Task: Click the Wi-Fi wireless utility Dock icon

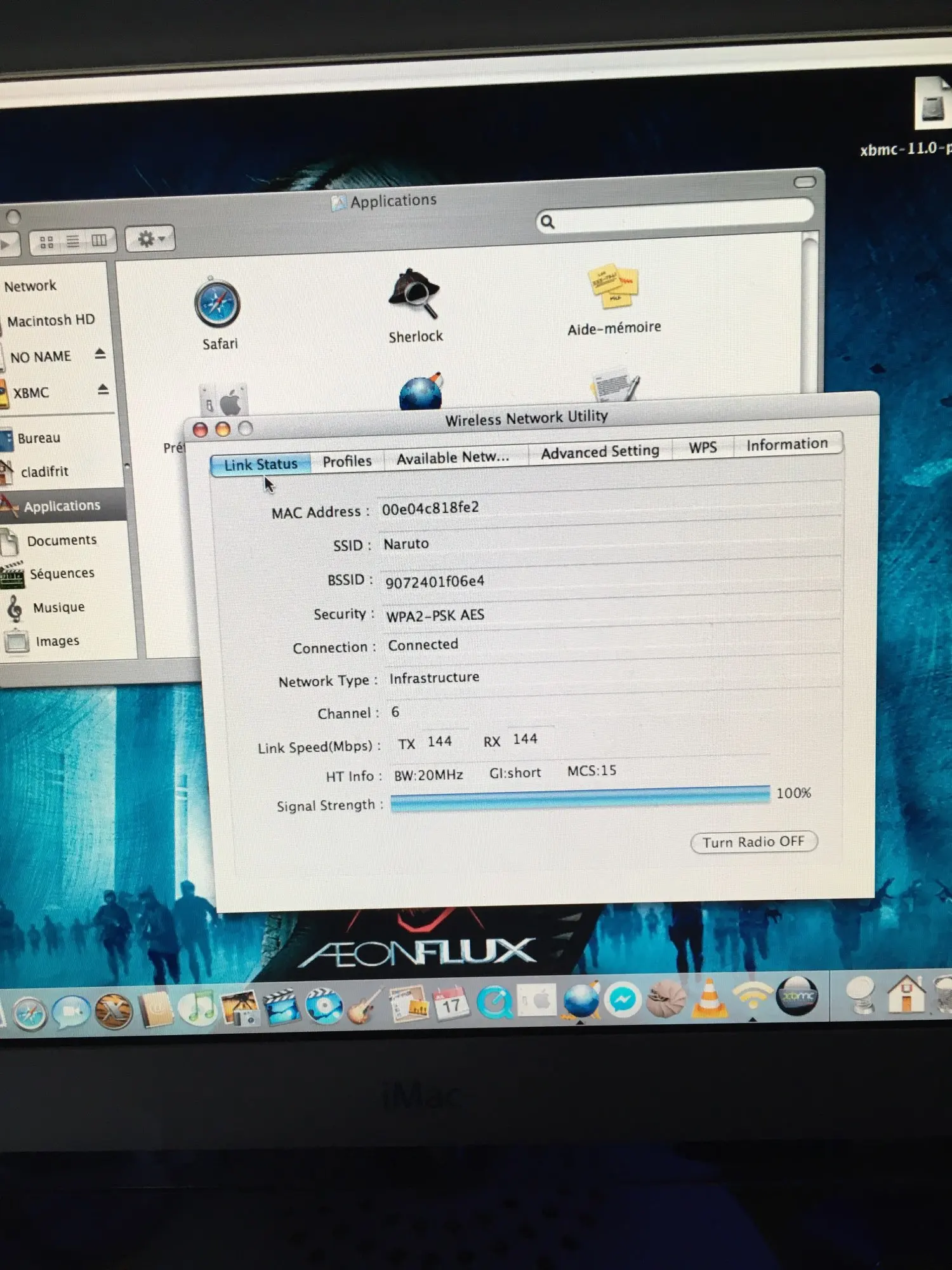Action: point(752,996)
